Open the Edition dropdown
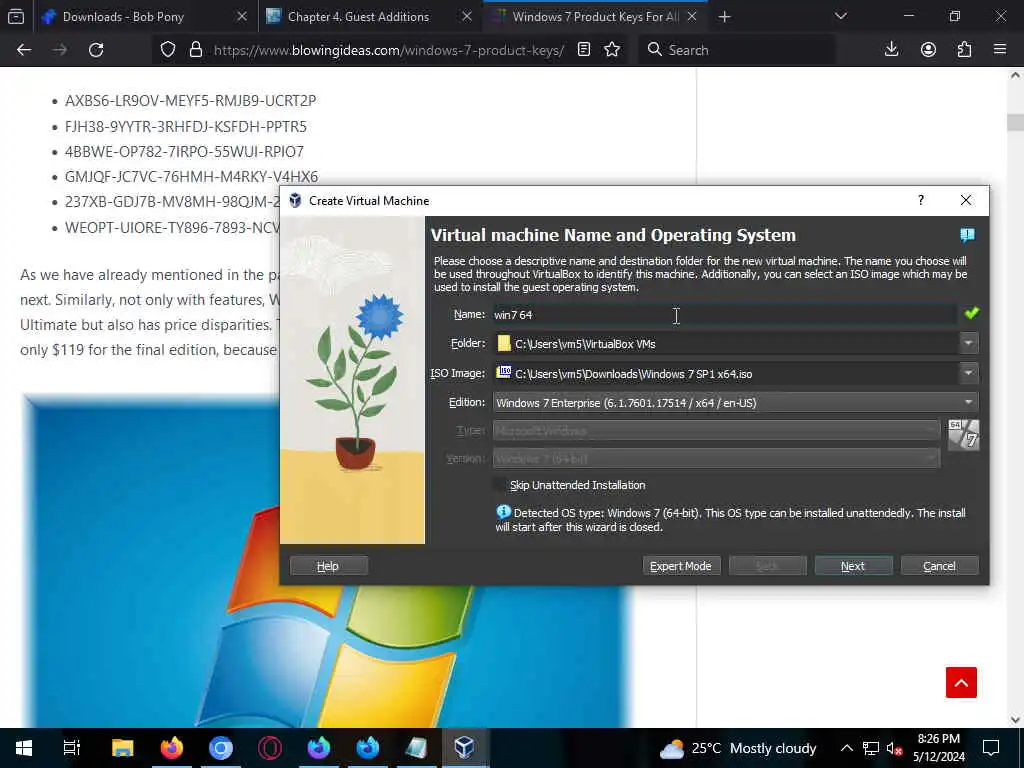The height and width of the screenshot is (768, 1024). [x=736, y=403]
